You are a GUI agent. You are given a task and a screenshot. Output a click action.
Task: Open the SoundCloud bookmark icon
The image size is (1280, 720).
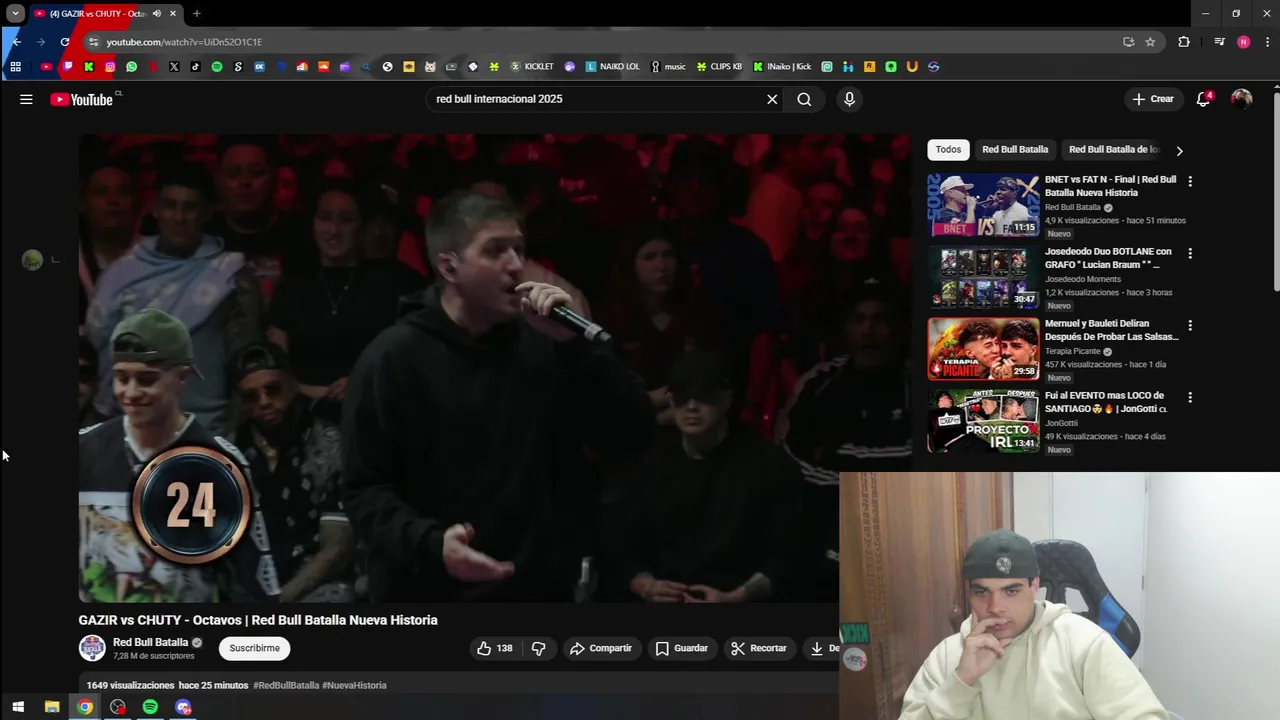323,67
